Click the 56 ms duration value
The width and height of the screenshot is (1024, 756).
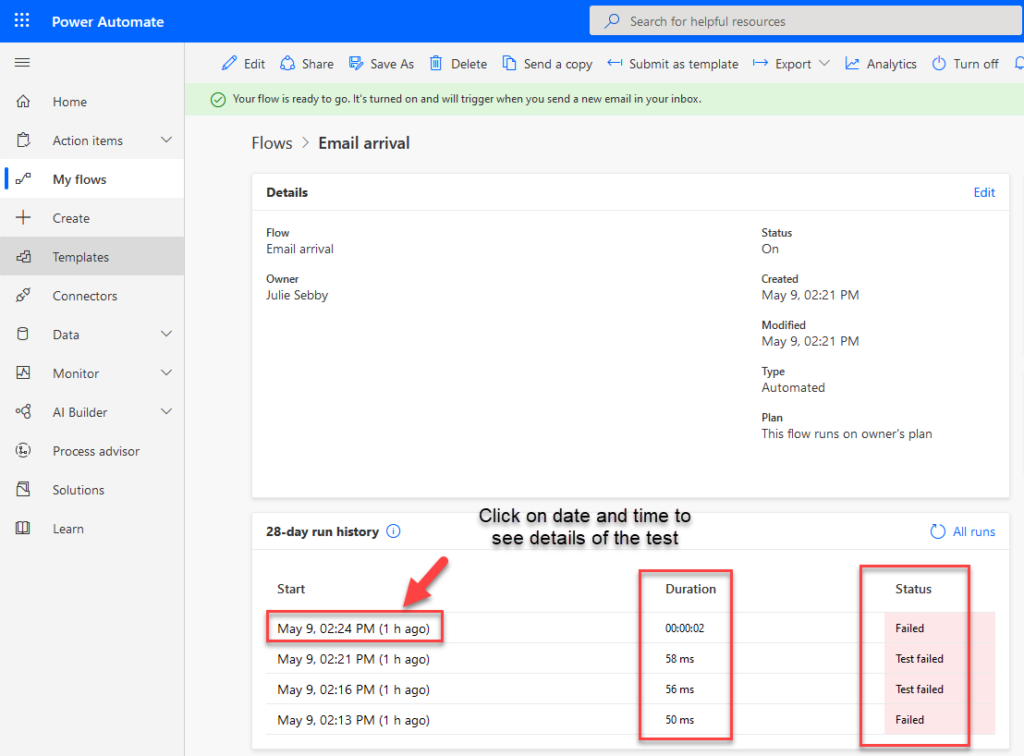point(679,689)
